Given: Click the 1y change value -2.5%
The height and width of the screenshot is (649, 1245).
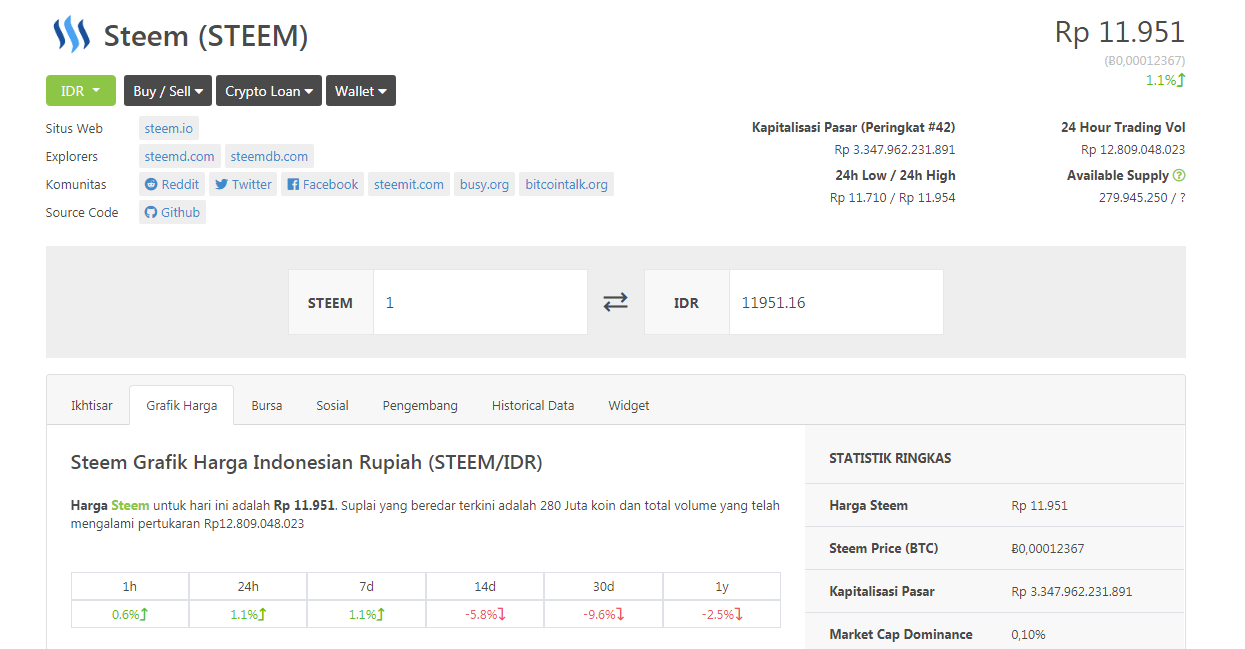Looking at the screenshot, I should click(722, 614).
